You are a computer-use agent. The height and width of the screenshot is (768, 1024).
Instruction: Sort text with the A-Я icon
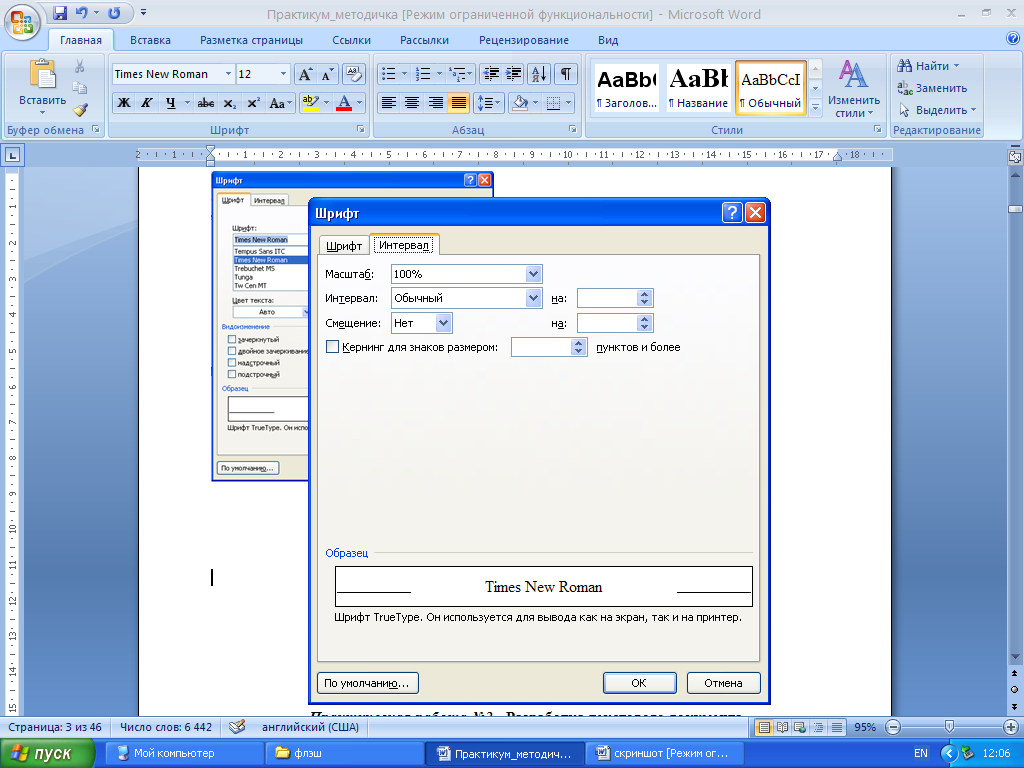(x=539, y=74)
